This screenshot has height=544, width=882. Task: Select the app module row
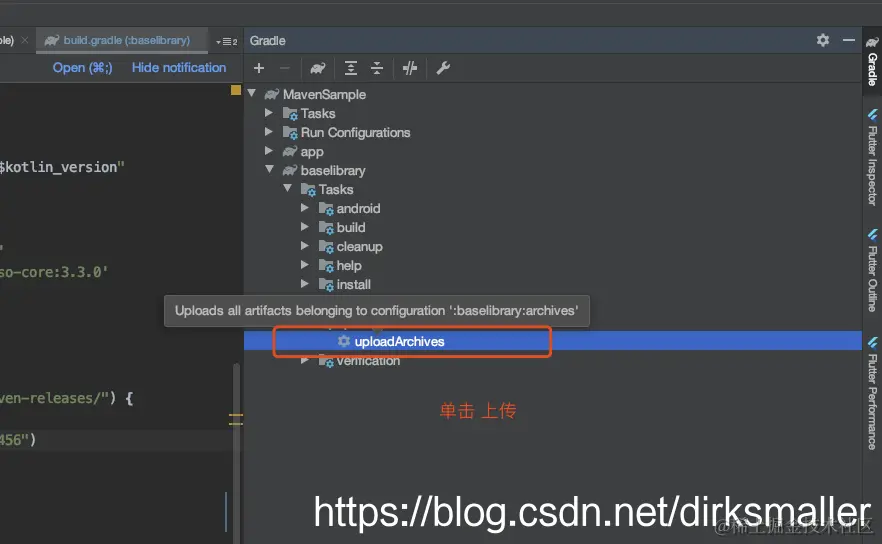[x=552, y=151]
